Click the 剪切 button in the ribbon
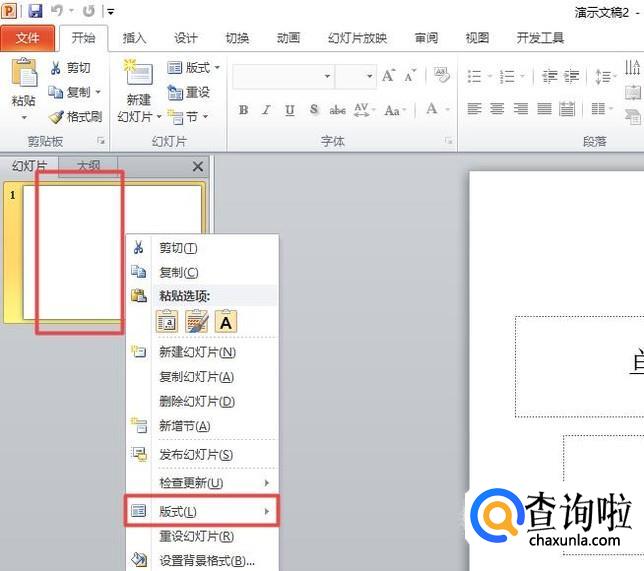The width and height of the screenshot is (644, 571). click(x=71, y=68)
